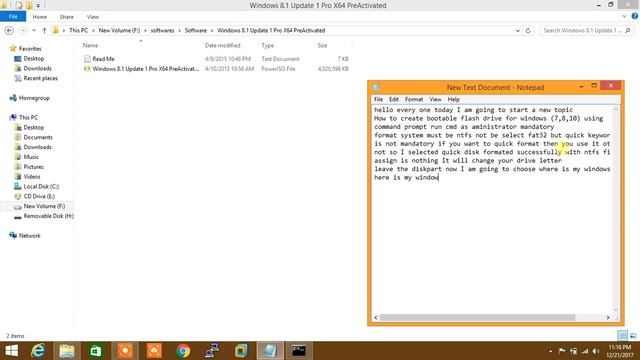Switch Explorer to details view icon
Image resolution: width=640 pixels, height=360 pixels.
click(622, 336)
